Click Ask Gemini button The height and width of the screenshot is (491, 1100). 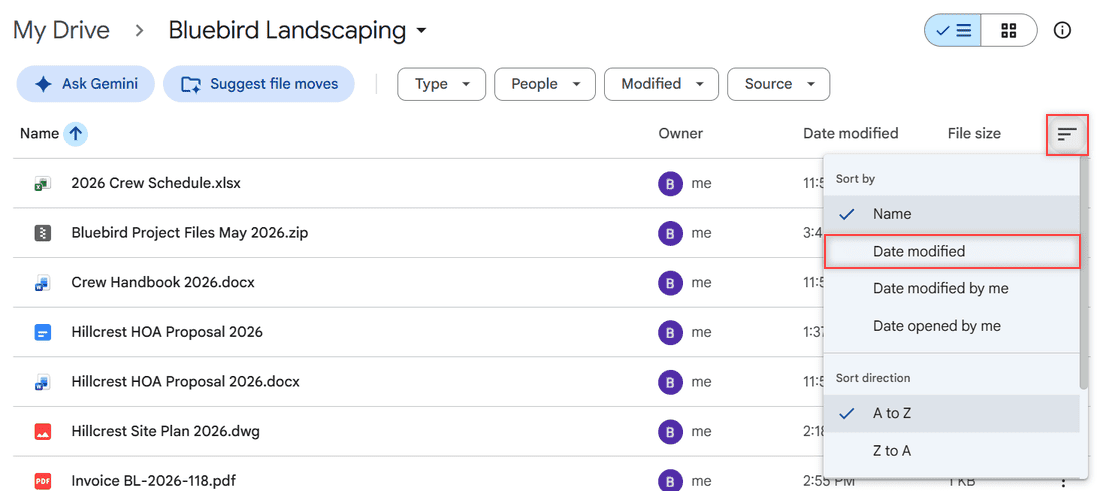pyautogui.click(x=86, y=84)
